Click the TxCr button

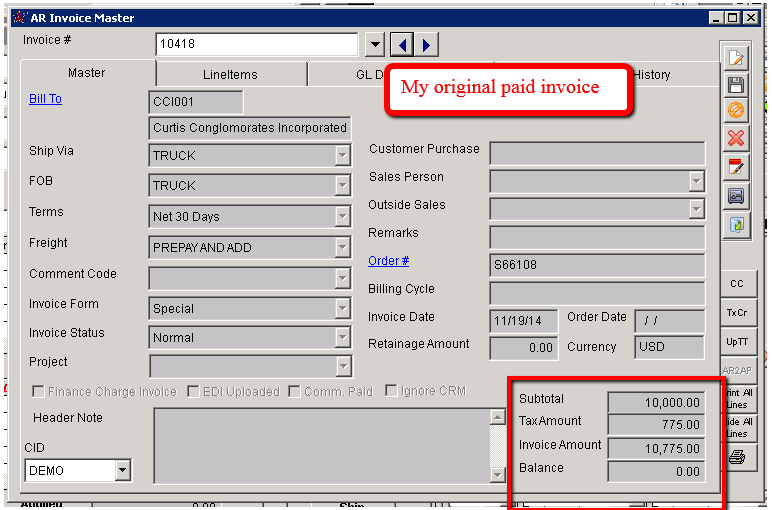[x=736, y=312]
